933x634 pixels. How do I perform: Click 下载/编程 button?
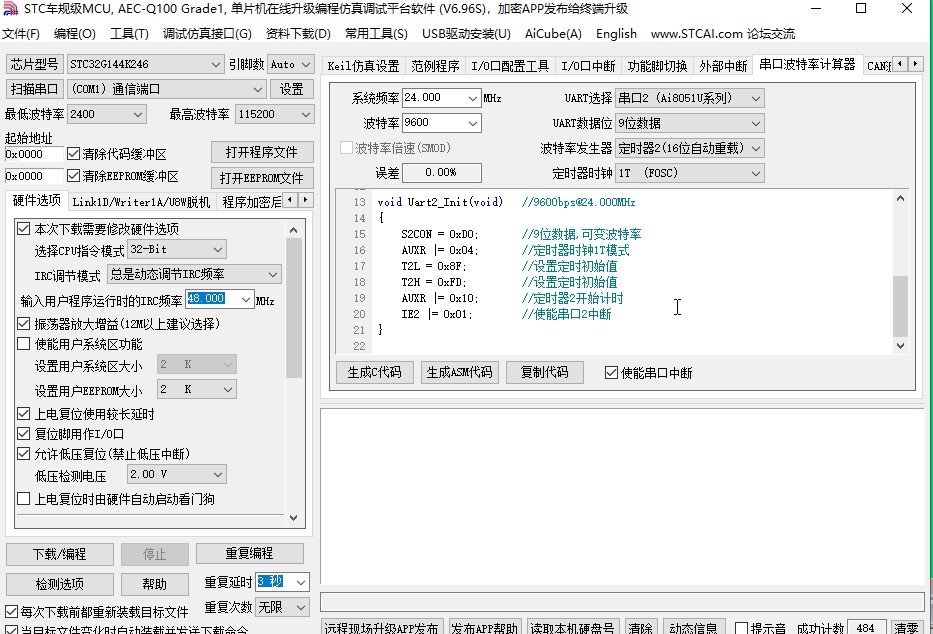click(60, 554)
